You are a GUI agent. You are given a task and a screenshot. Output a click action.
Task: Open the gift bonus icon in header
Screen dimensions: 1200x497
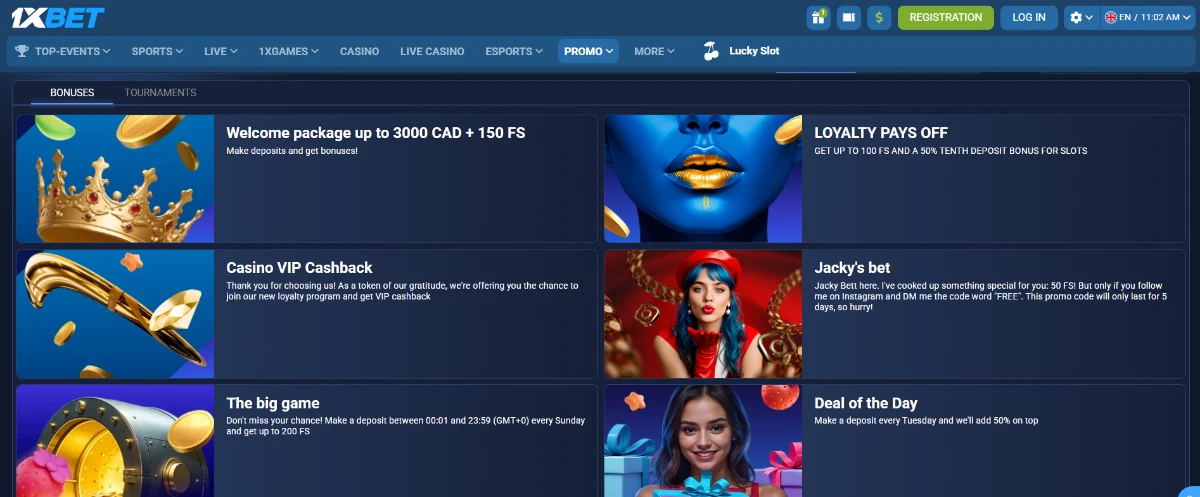[818, 17]
